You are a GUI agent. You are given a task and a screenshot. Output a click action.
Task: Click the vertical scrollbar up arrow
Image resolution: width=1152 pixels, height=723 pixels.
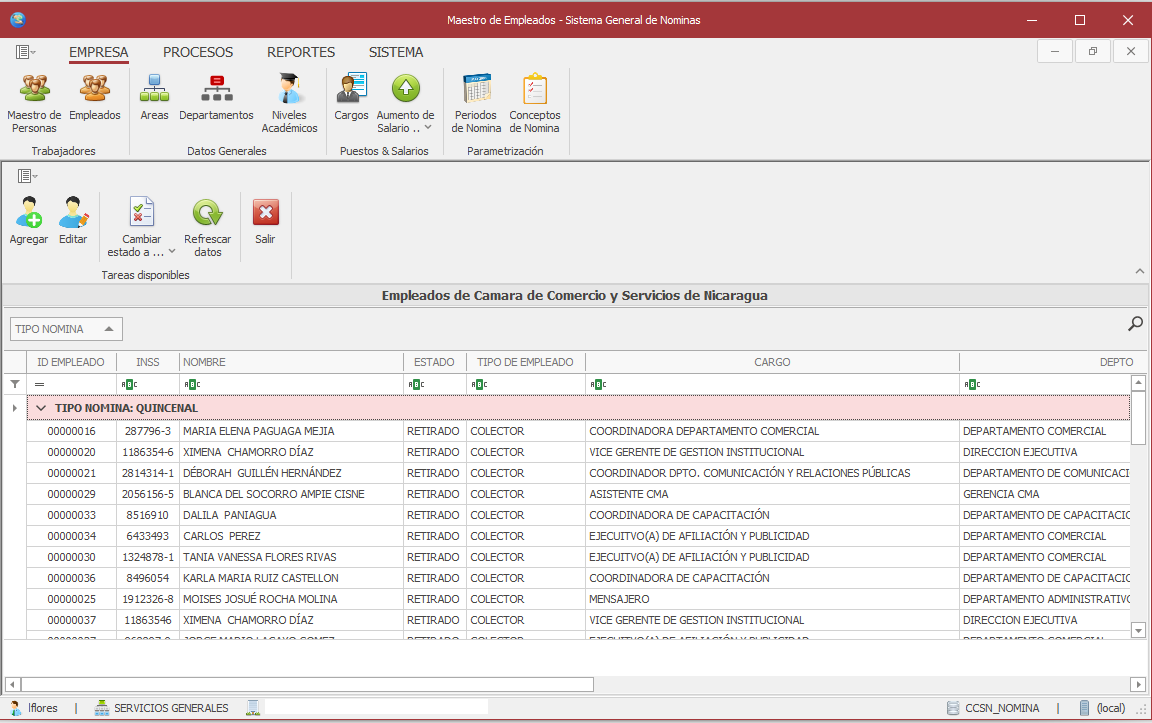[1138, 382]
